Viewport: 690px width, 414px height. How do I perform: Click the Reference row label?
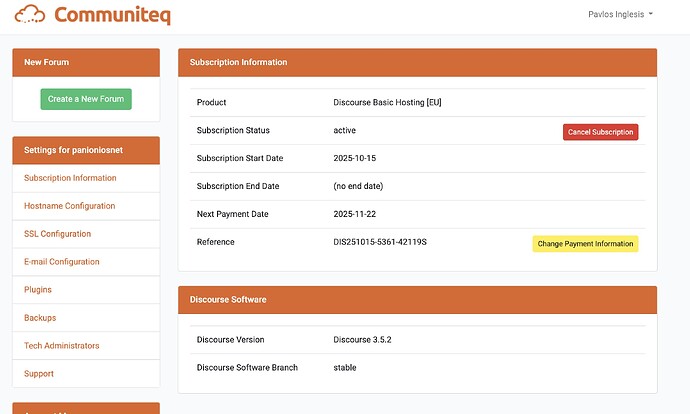click(216, 242)
